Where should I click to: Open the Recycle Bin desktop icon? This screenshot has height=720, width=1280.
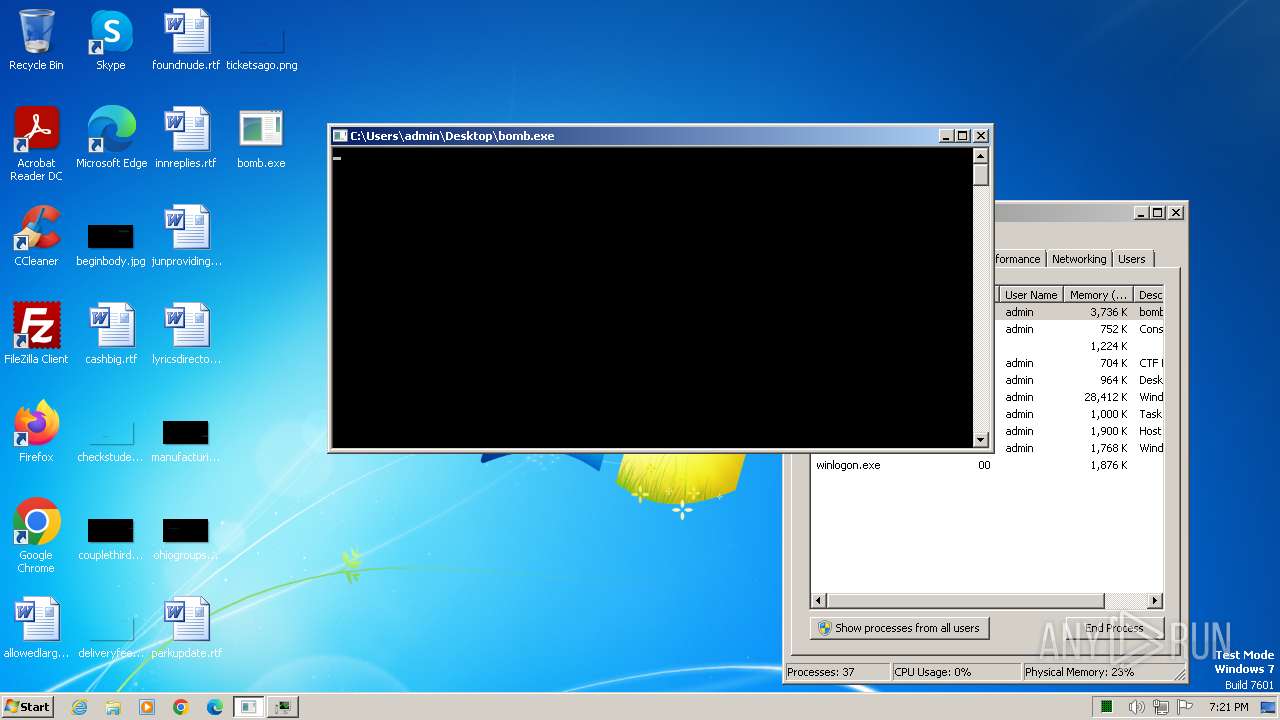[x=36, y=40]
